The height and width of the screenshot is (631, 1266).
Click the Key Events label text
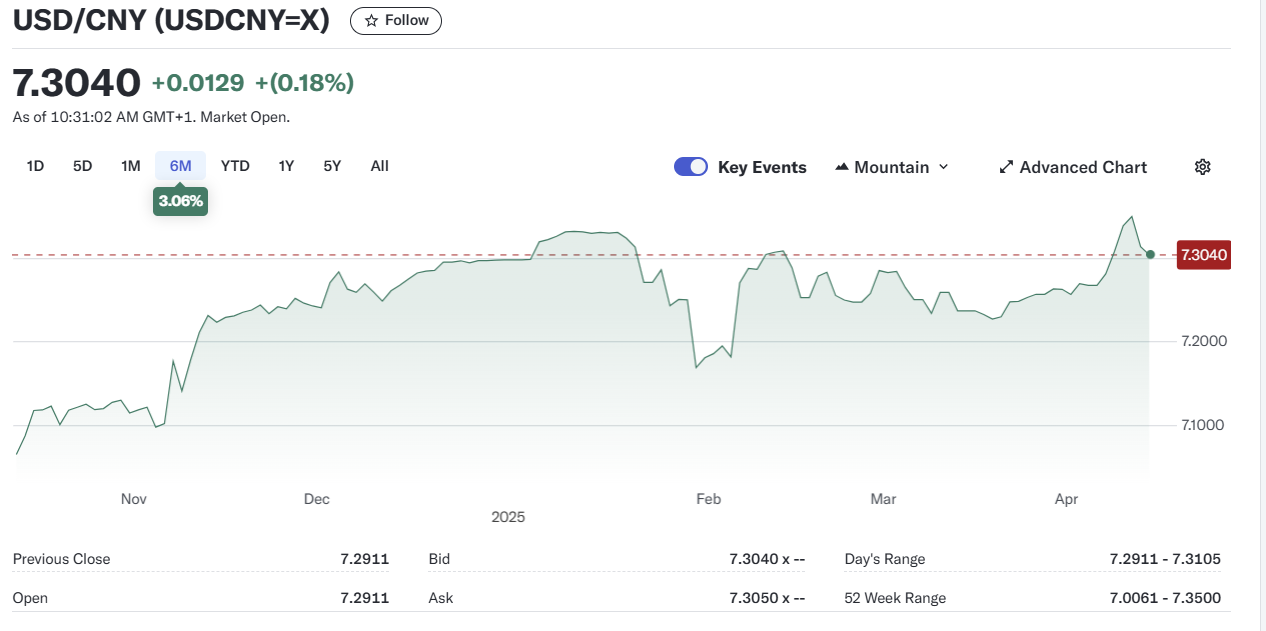click(762, 167)
